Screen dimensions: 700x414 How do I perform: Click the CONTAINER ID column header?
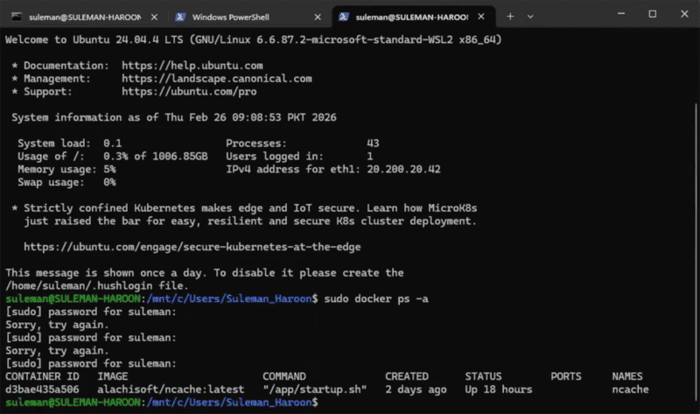pyautogui.click(x=42, y=376)
